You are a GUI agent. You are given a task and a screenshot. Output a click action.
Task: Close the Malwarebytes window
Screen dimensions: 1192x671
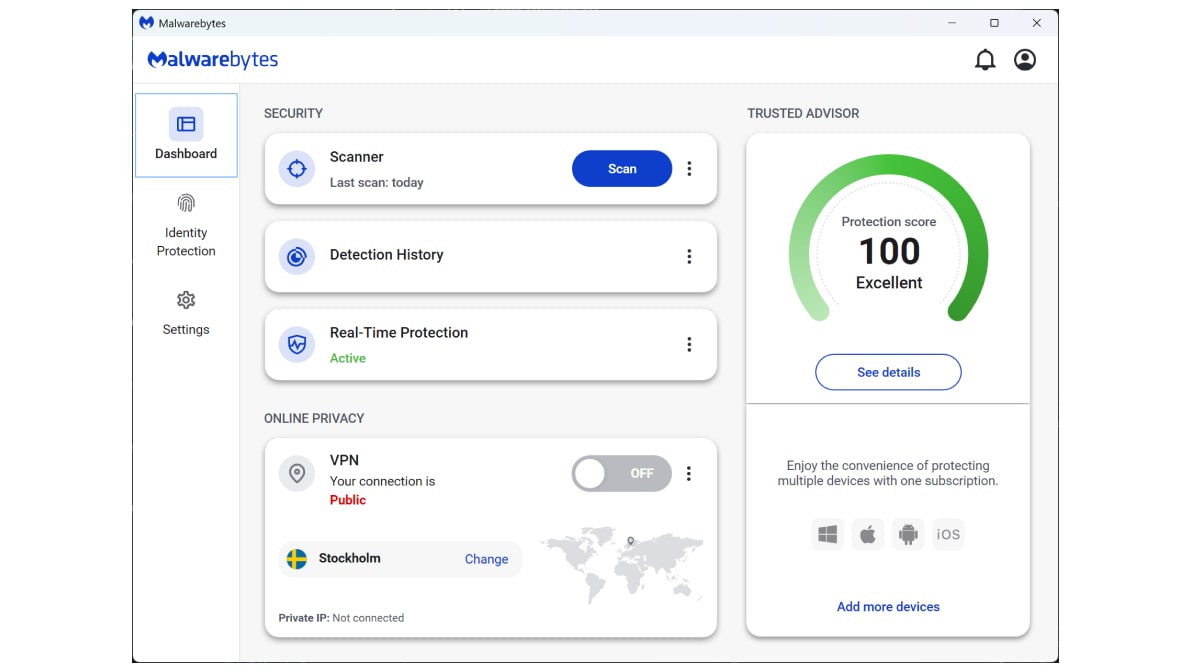1037,23
